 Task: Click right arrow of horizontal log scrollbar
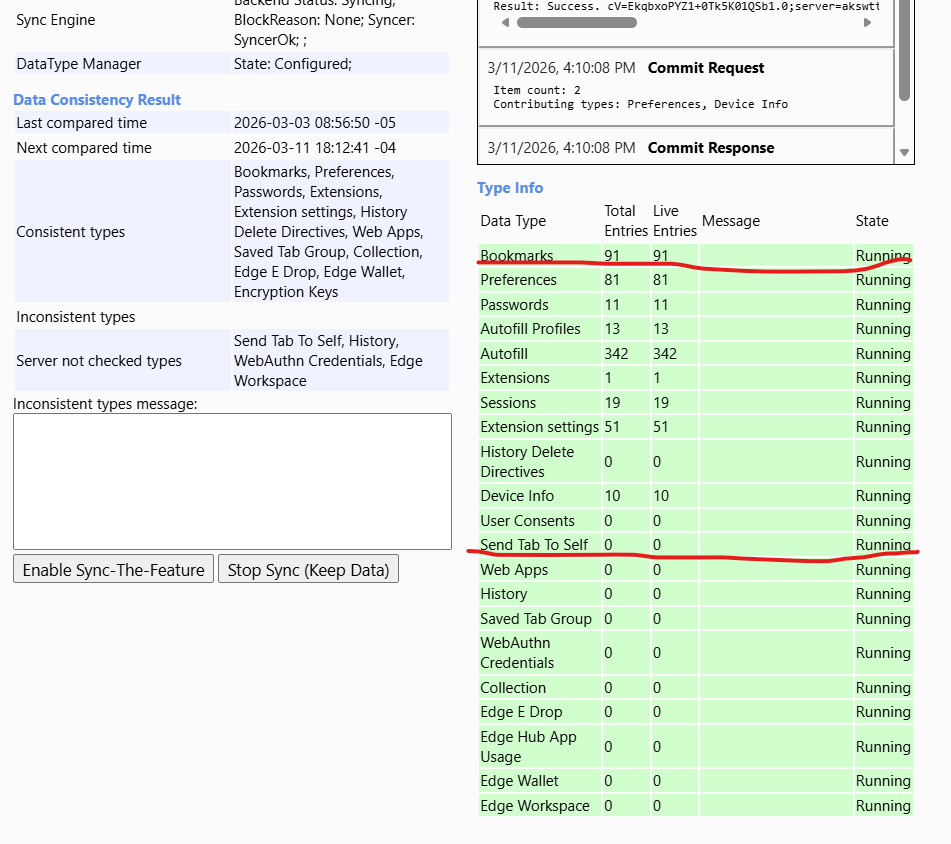(x=867, y=23)
